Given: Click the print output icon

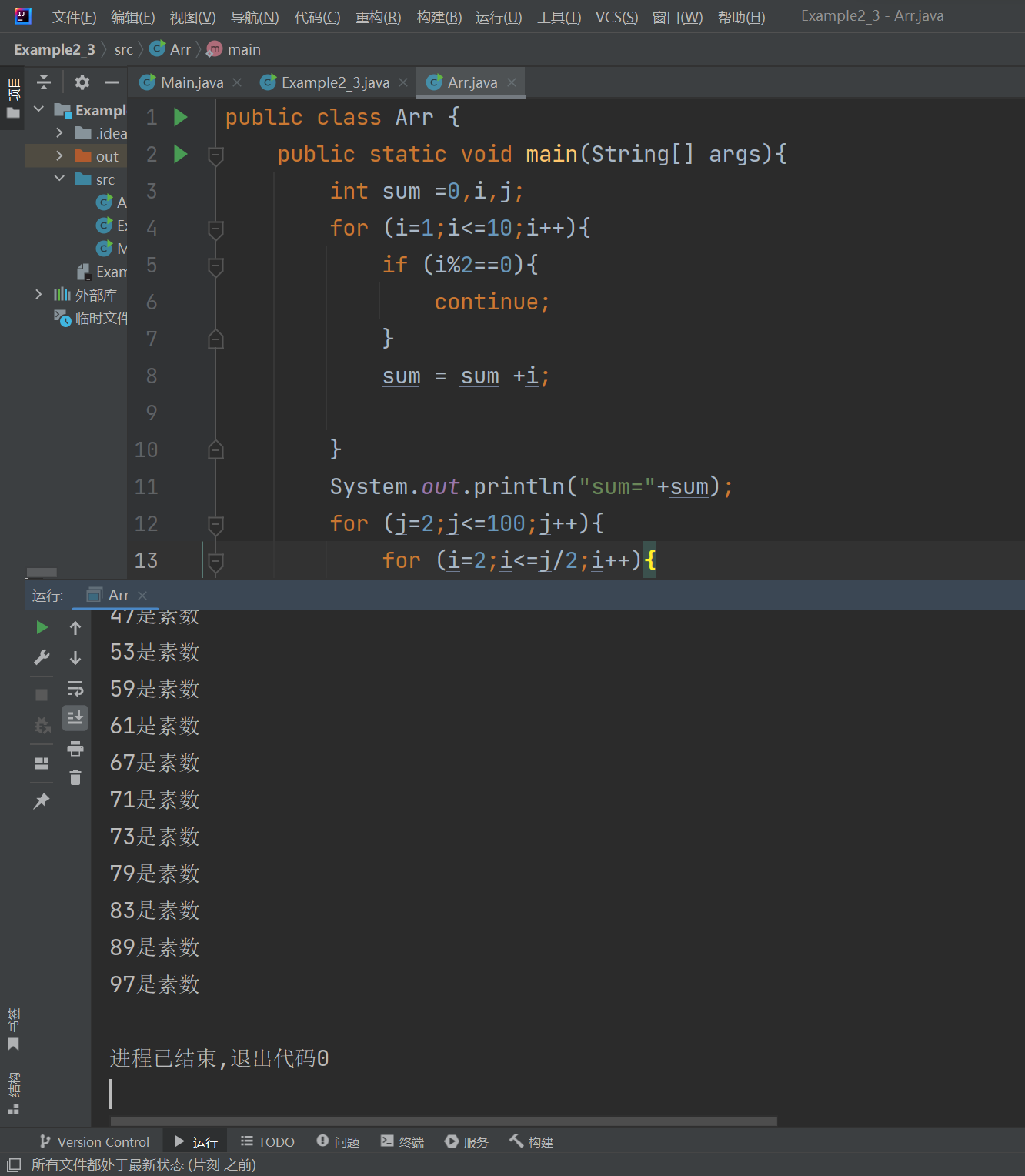Looking at the screenshot, I should [x=75, y=749].
